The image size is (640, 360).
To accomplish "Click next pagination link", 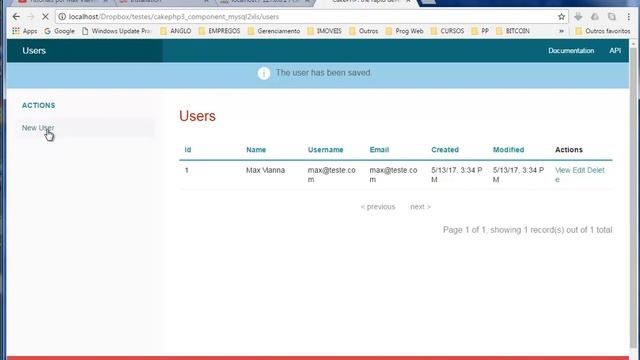I will click(420, 207).
